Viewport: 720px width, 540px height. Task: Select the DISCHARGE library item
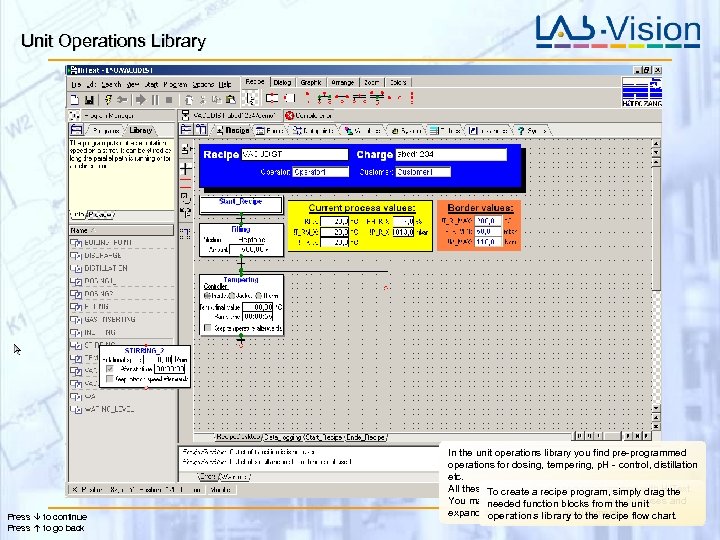click(103, 255)
